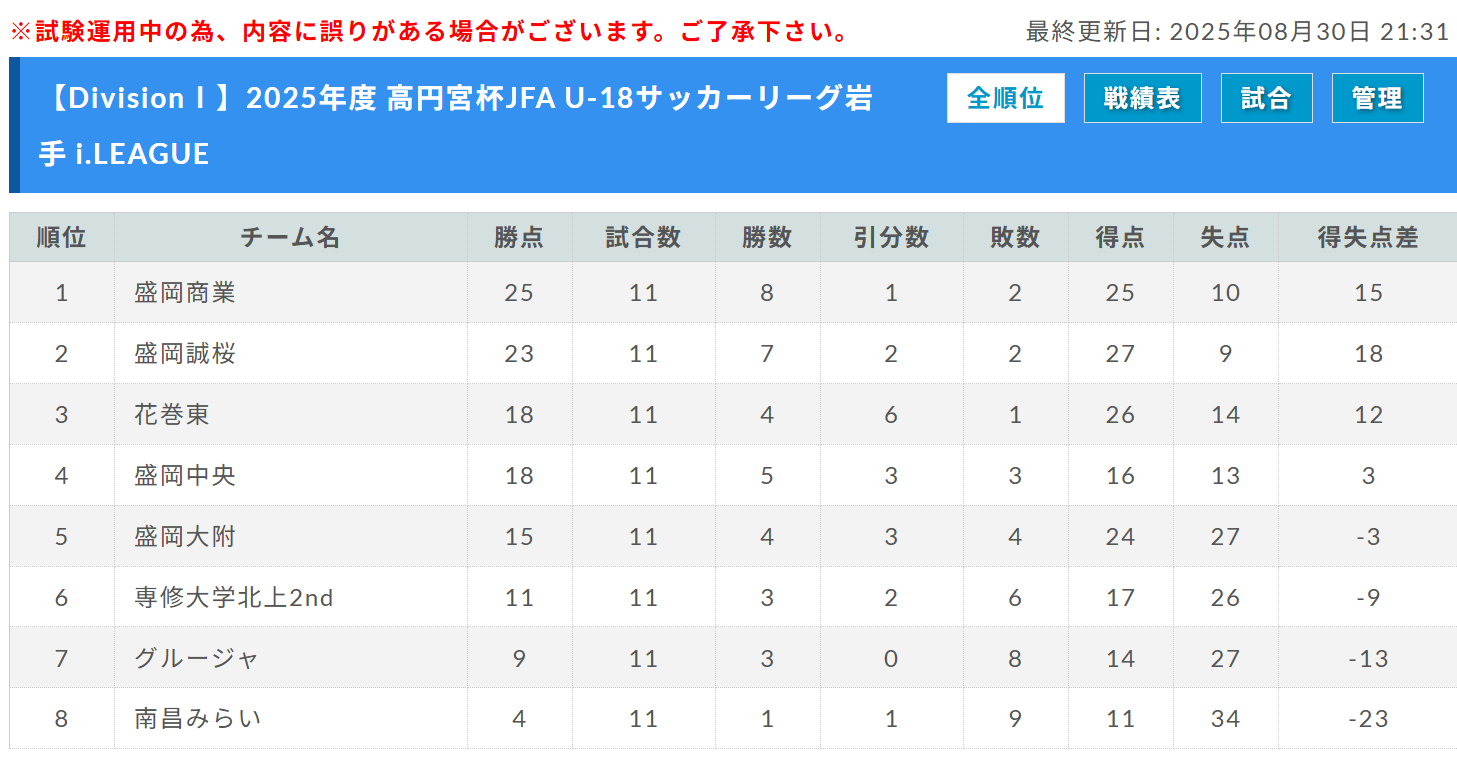Click the 管理 button
Screen dimensions: 1457x768
[1377, 98]
